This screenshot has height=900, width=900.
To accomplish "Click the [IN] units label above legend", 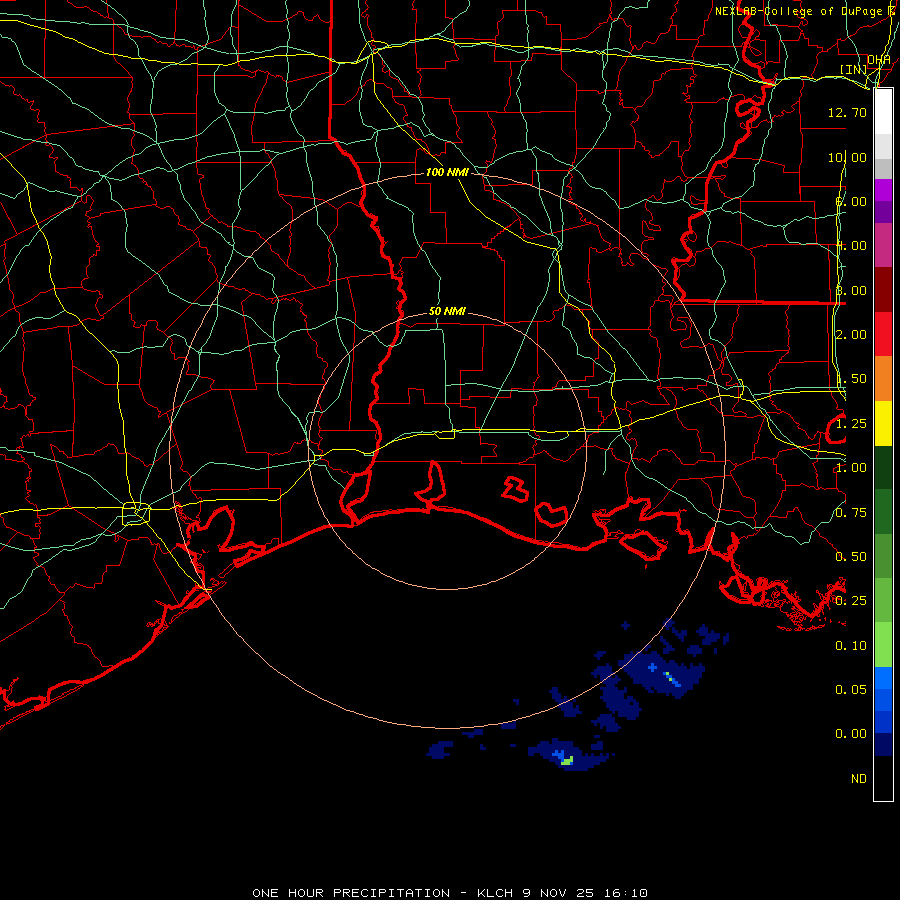I will [853, 69].
